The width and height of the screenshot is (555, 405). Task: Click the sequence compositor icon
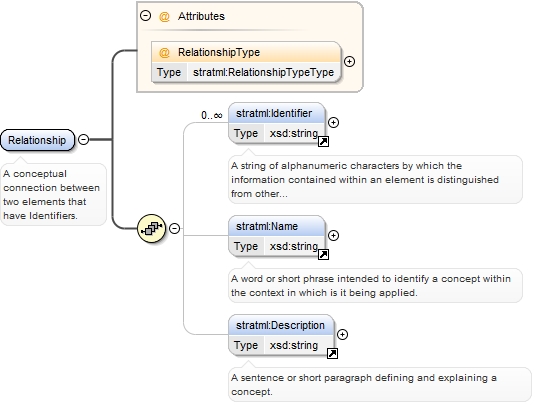[x=151, y=228]
